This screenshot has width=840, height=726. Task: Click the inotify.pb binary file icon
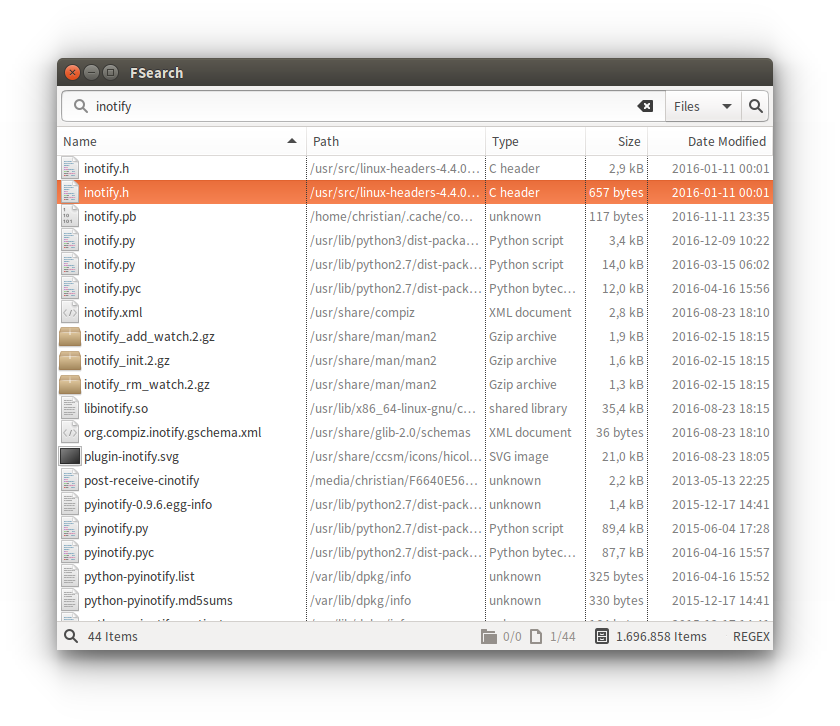[69, 216]
